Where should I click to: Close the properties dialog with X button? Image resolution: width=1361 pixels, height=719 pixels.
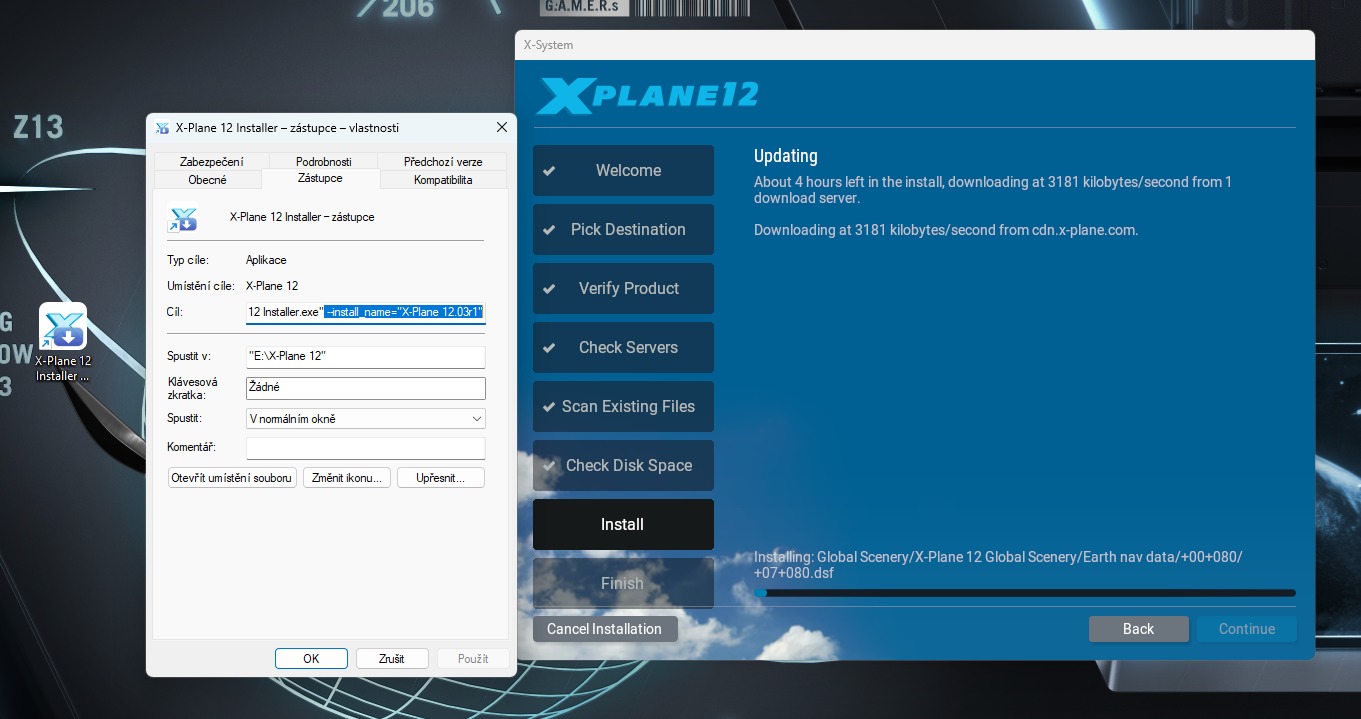pyautogui.click(x=502, y=128)
